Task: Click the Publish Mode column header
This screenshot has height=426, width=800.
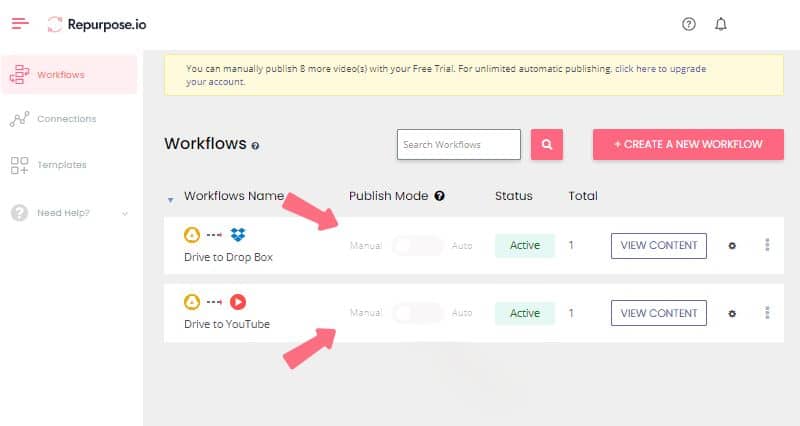Action: [x=388, y=196]
